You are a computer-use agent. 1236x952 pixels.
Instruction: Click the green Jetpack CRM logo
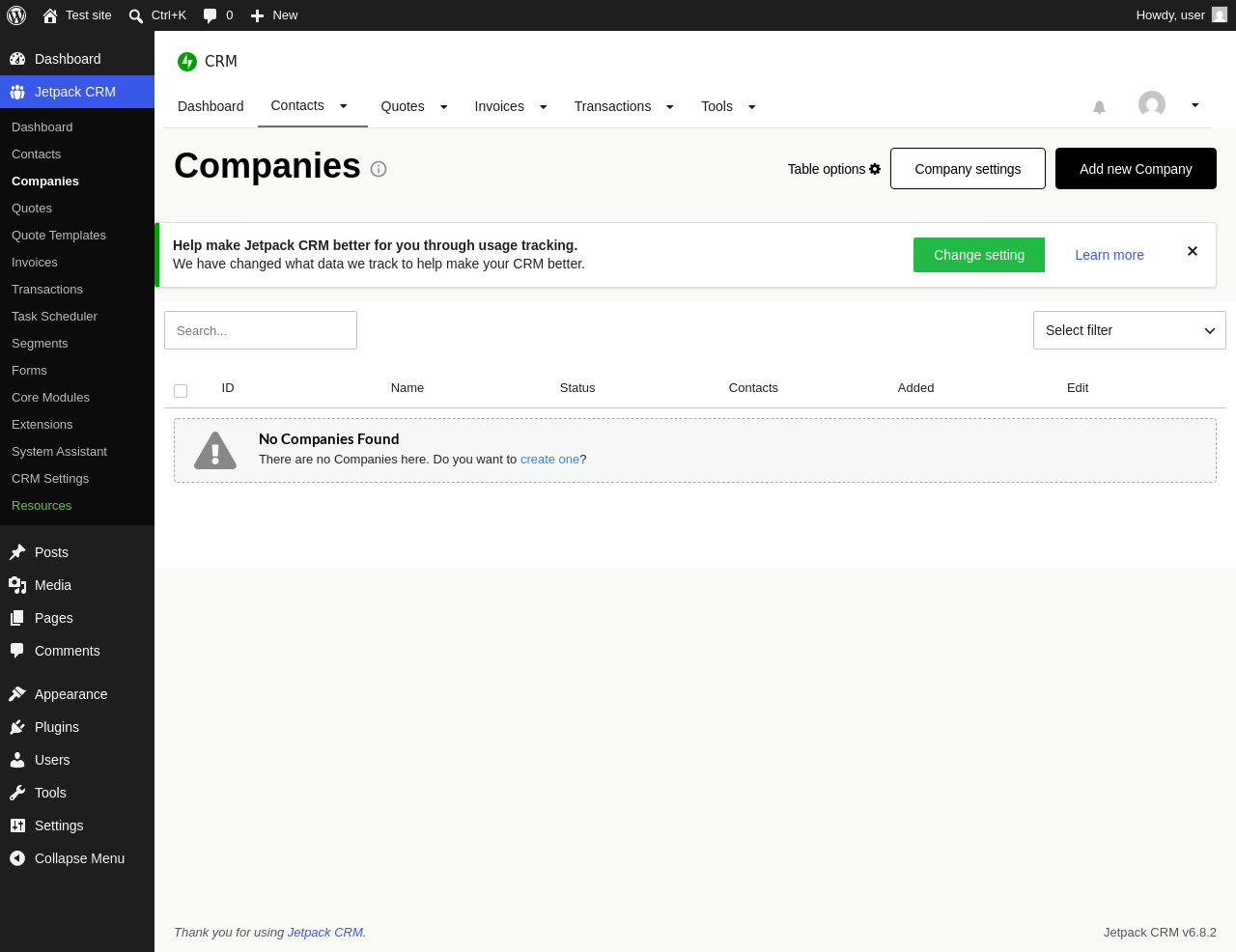(187, 62)
